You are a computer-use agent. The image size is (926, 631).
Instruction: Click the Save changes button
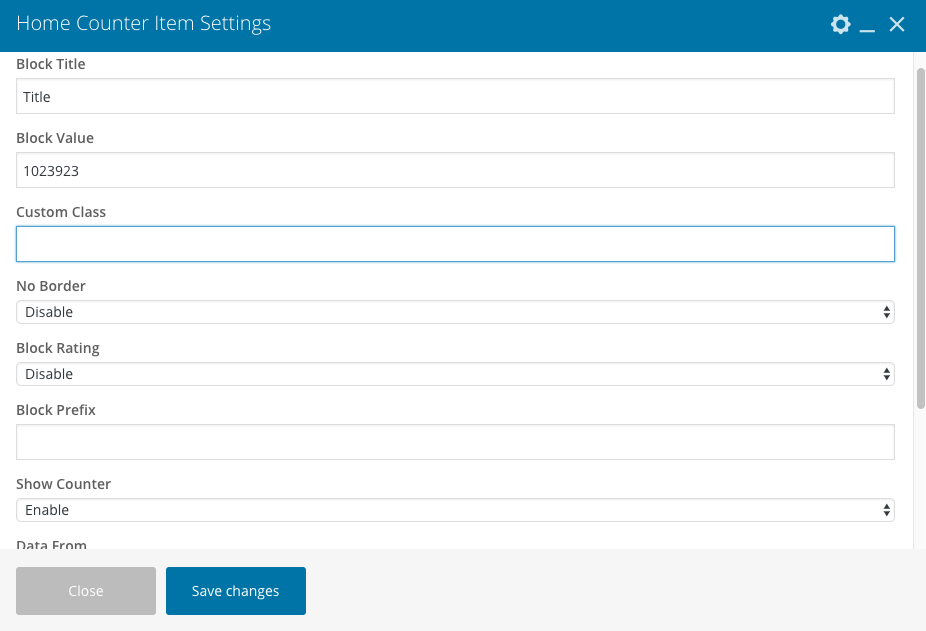pyautogui.click(x=236, y=591)
